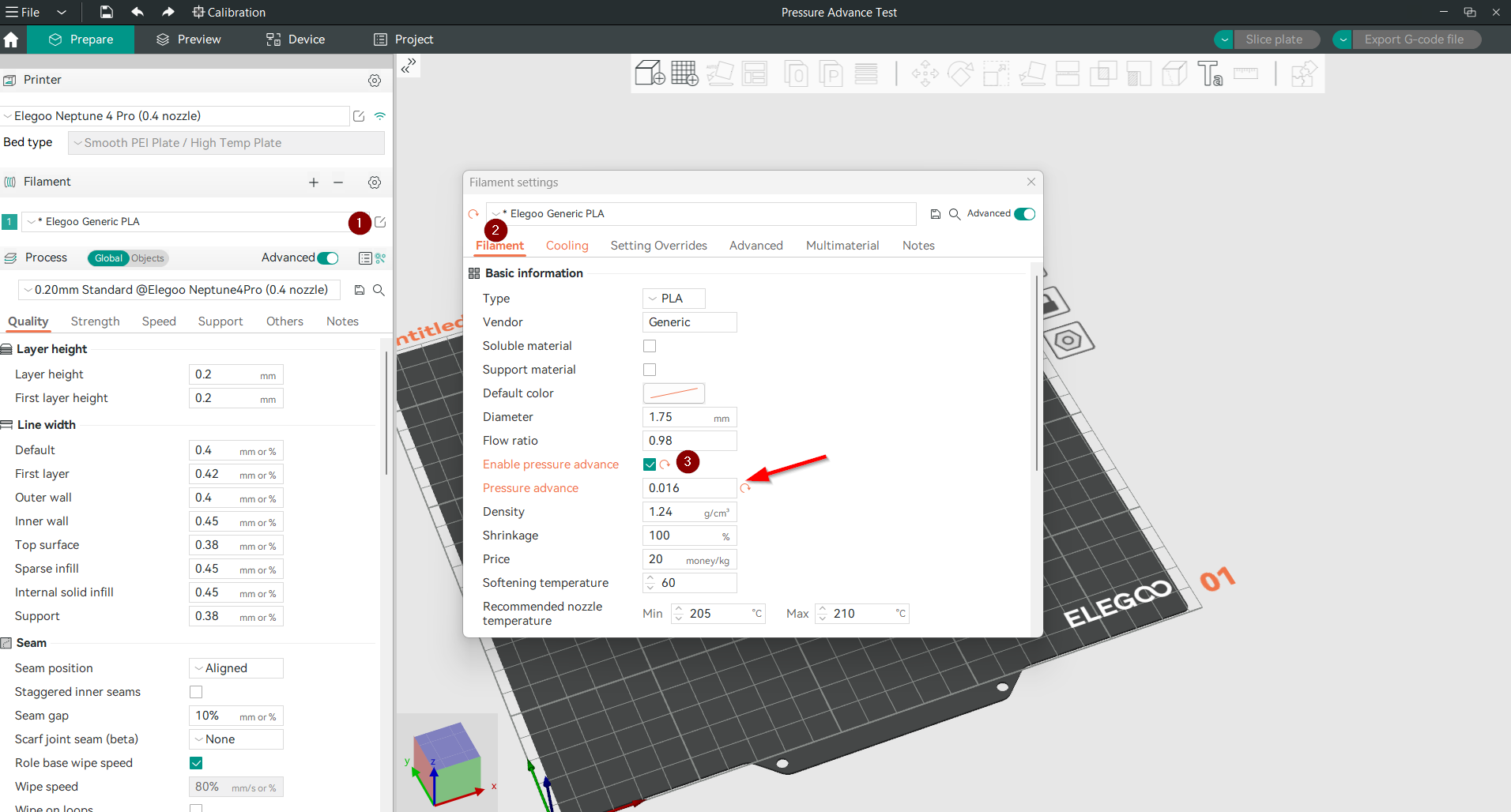Click the Arrange all objects icon
Screen dimensions: 1511x812
(x=755, y=73)
